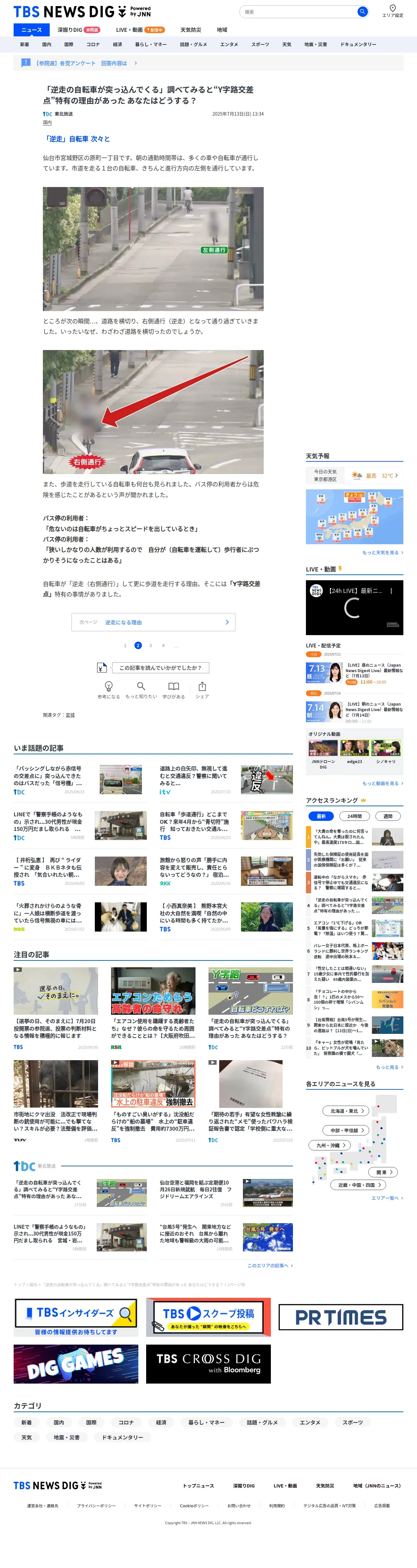Go to page 1 of the article
Viewport: 417px width, 1568px height.
(125, 645)
